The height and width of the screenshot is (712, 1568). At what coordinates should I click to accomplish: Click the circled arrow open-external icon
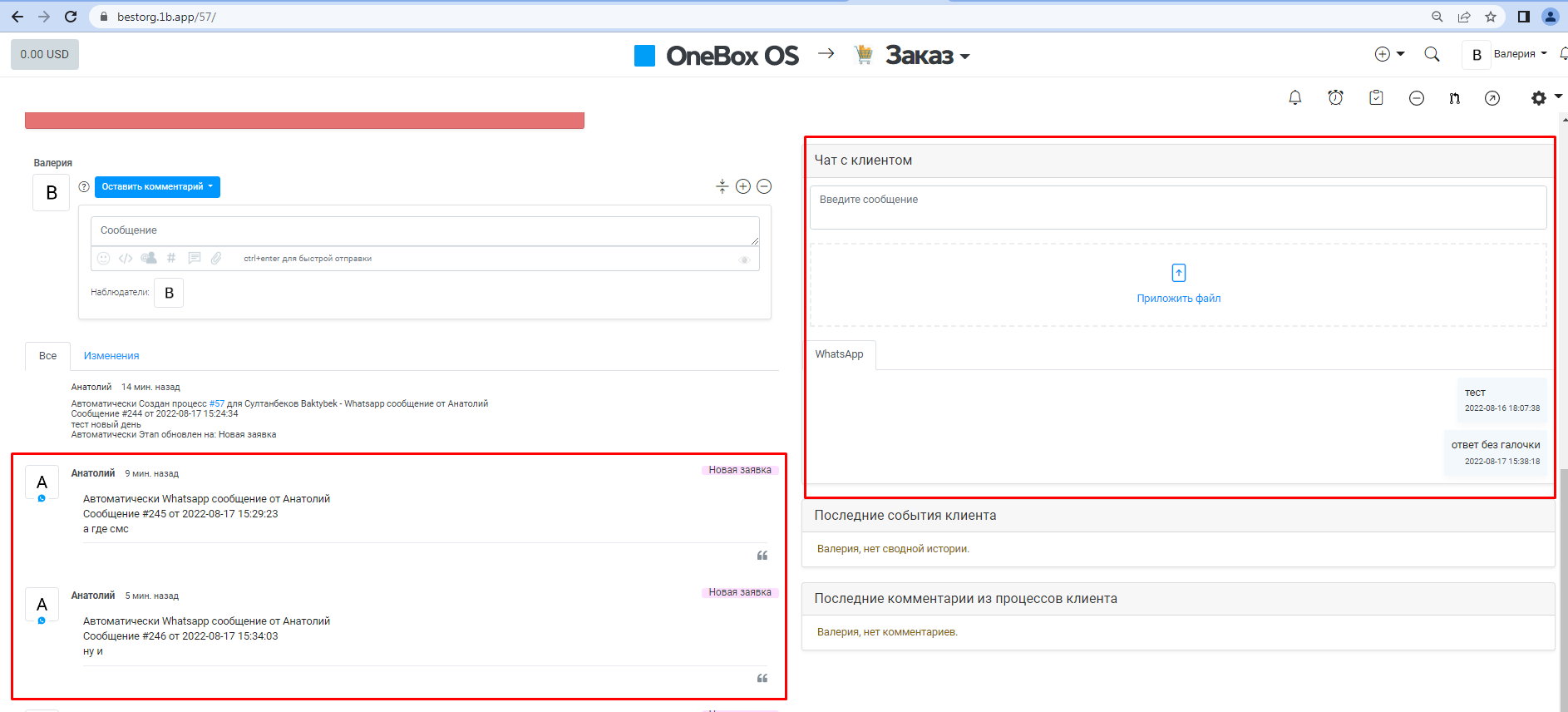click(x=1492, y=98)
